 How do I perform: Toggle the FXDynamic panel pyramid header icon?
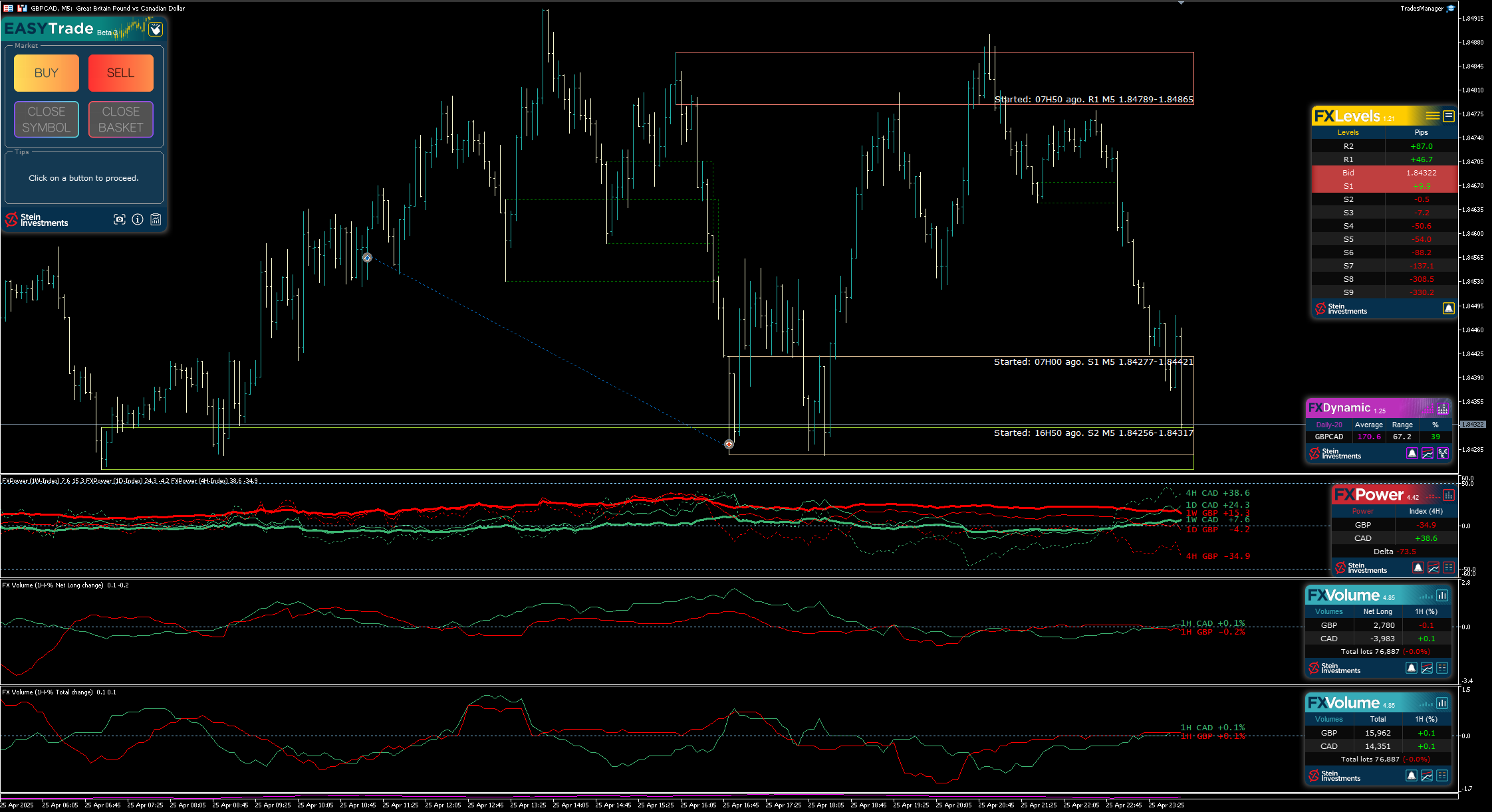click(x=1443, y=408)
